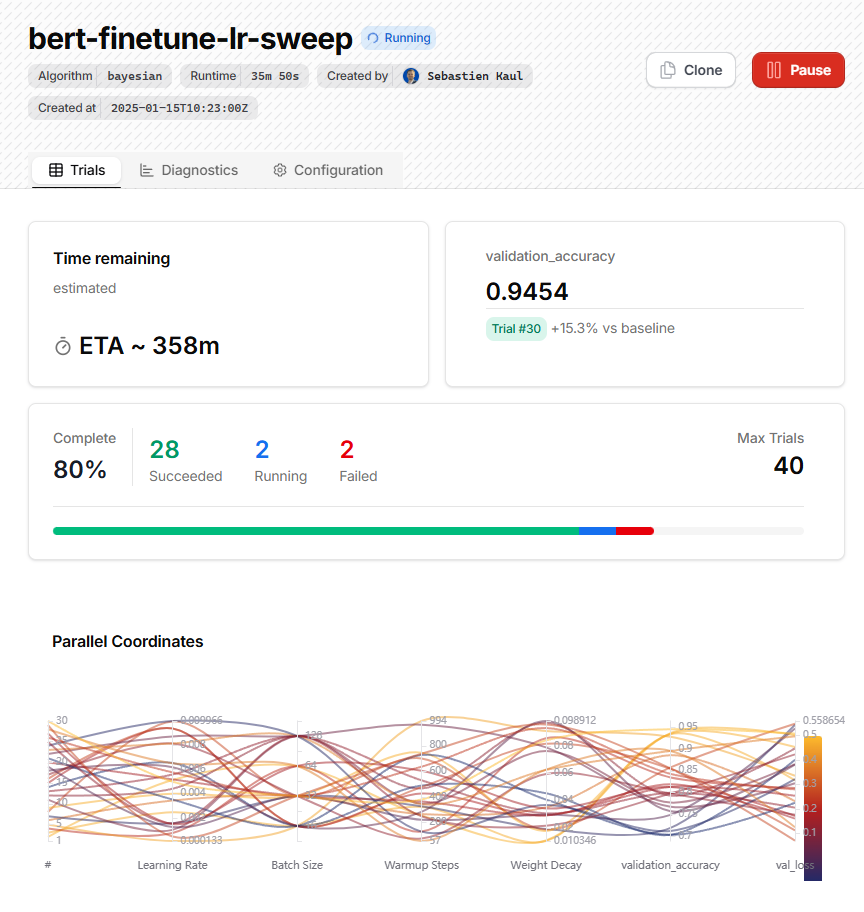The width and height of the screenshot is (864, 912).
Task: Click the bayesian algorithm tag
Action: click(x=134, y=76)
